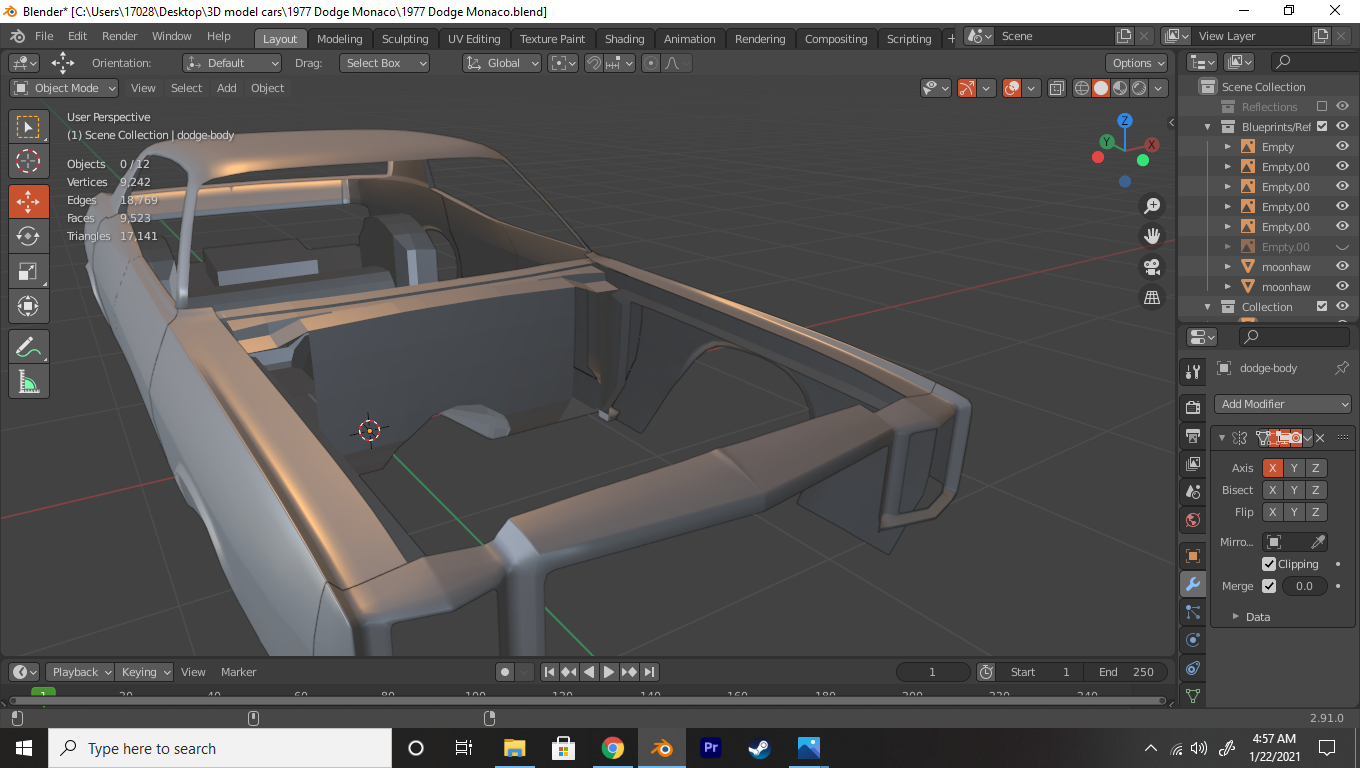Click the Cursor tool icon
Image resolution: width=1360 pixels, height=768 pixels.
coord(28,161)
